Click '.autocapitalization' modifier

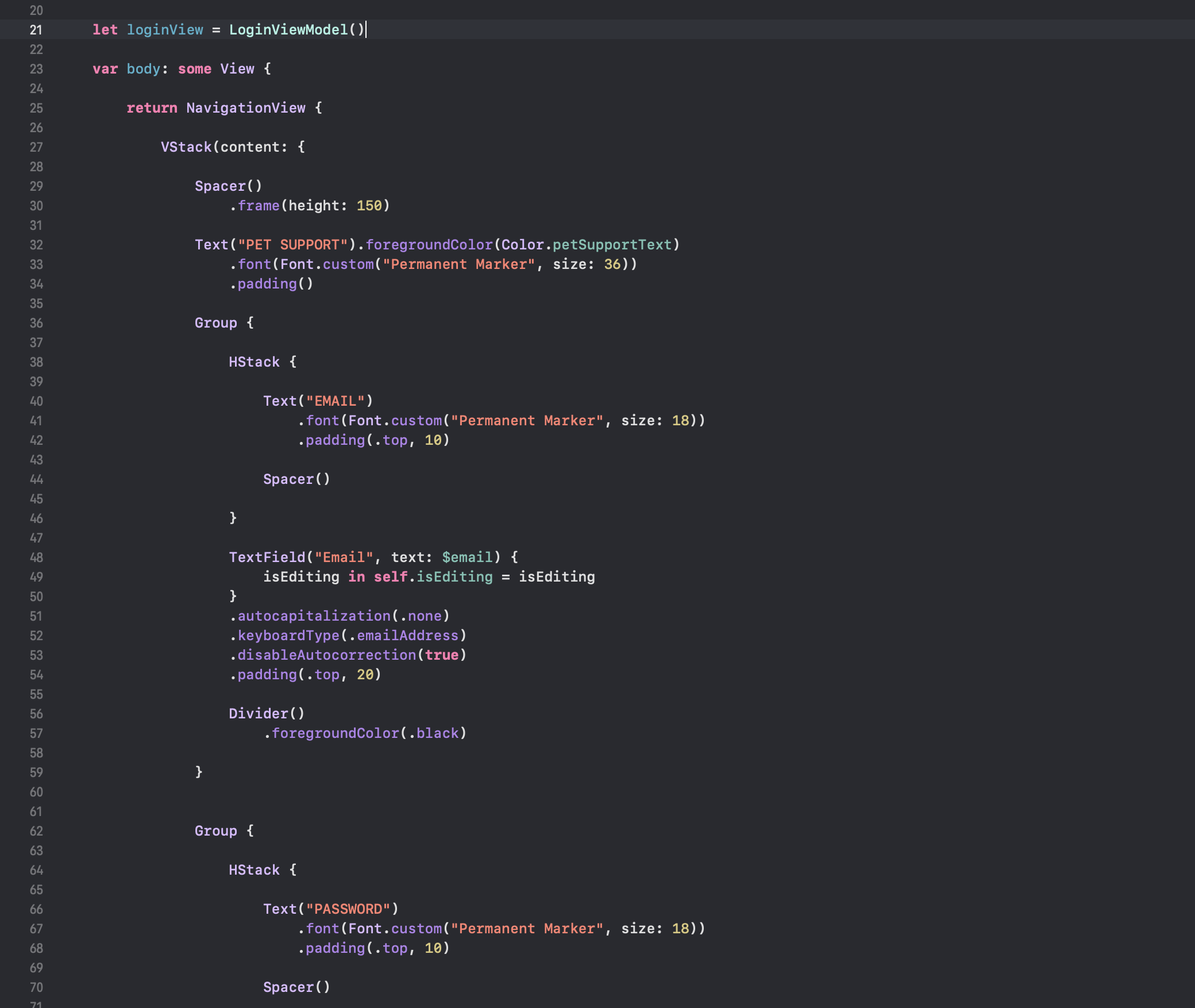click(x=310, y=616)
